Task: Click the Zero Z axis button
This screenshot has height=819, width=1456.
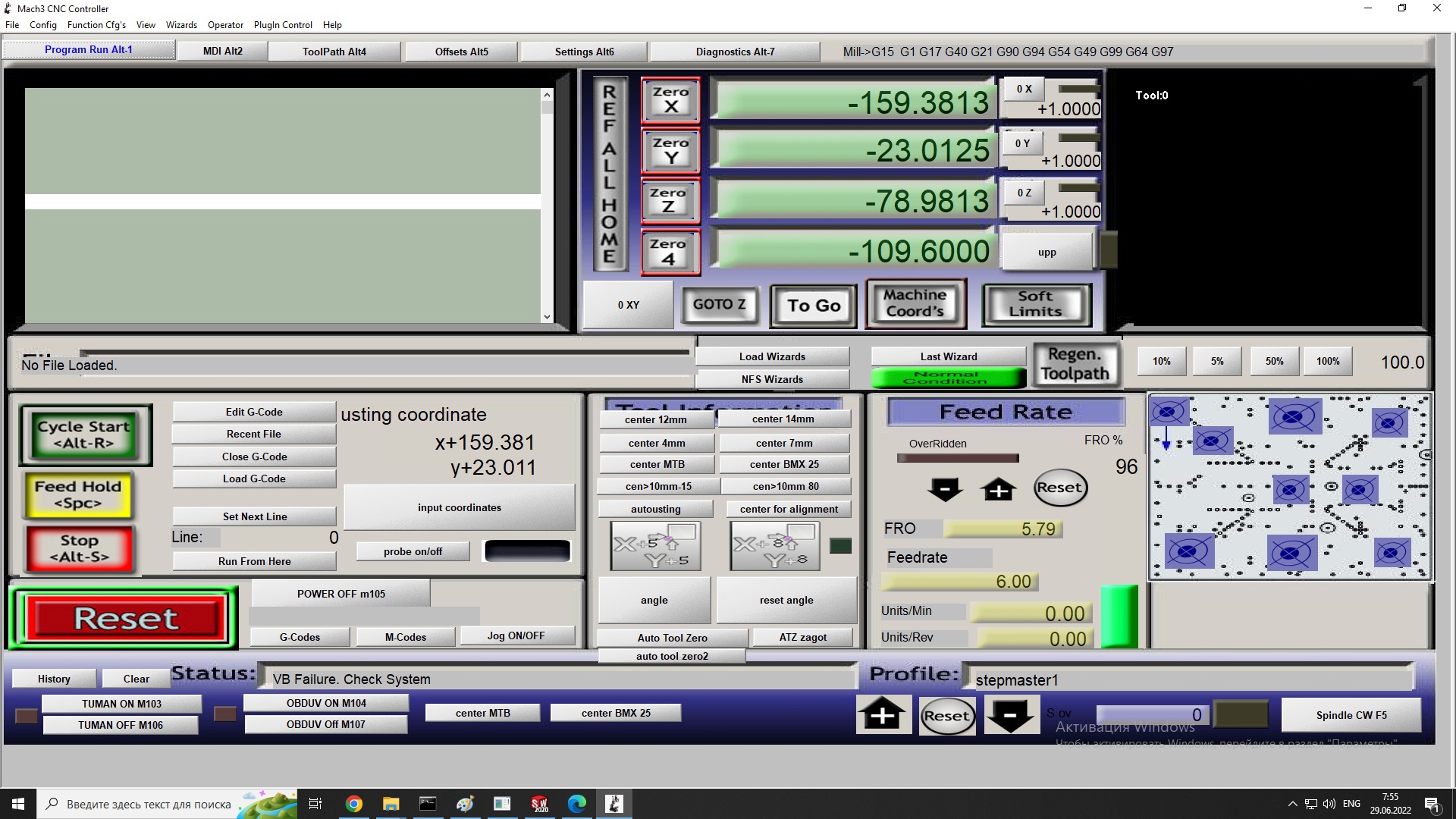Action: coord(670,201)
